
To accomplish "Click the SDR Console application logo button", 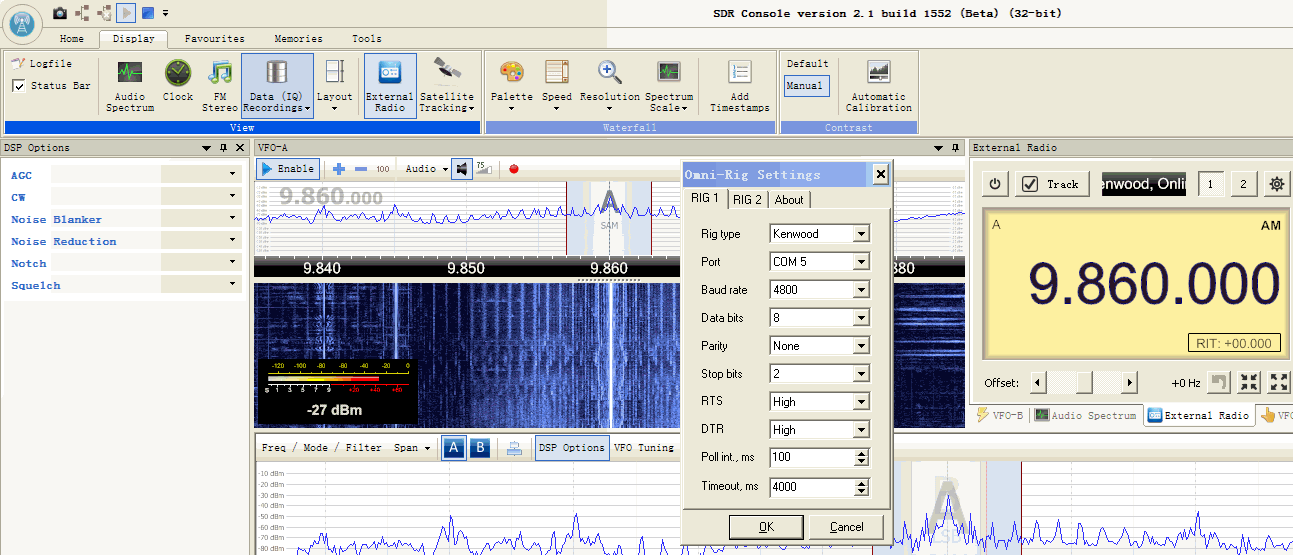I will (24, 22).
